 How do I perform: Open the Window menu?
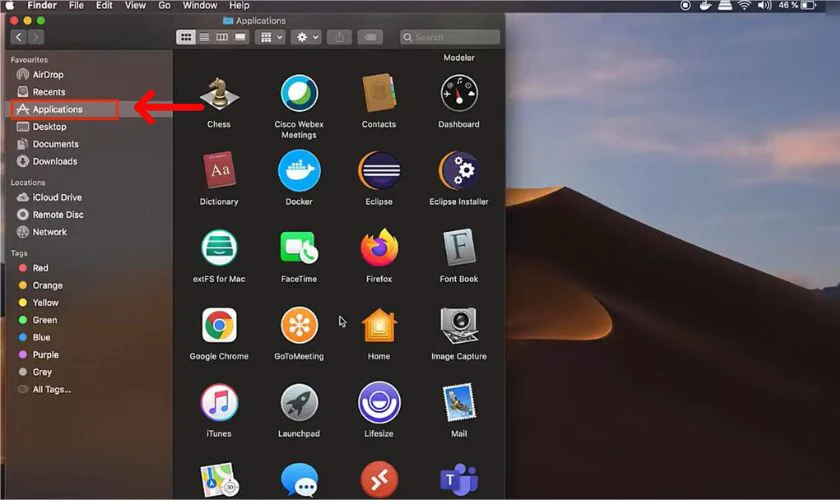[x=200, y=5]
